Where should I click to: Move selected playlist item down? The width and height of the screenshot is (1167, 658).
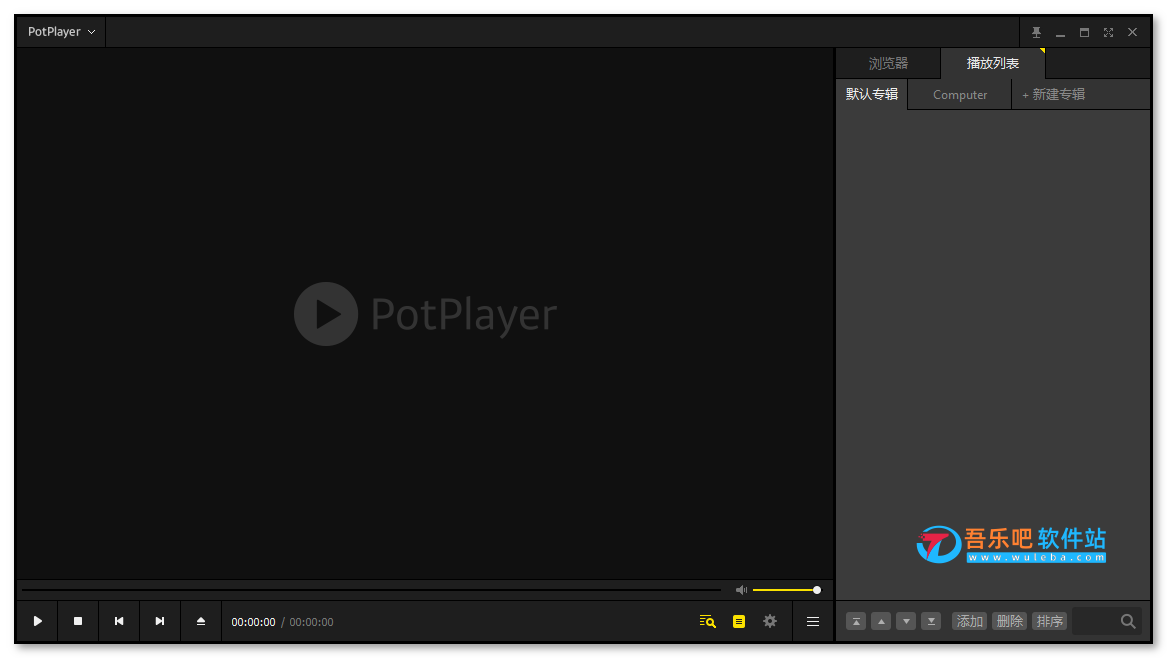click(x=906, y=622)
